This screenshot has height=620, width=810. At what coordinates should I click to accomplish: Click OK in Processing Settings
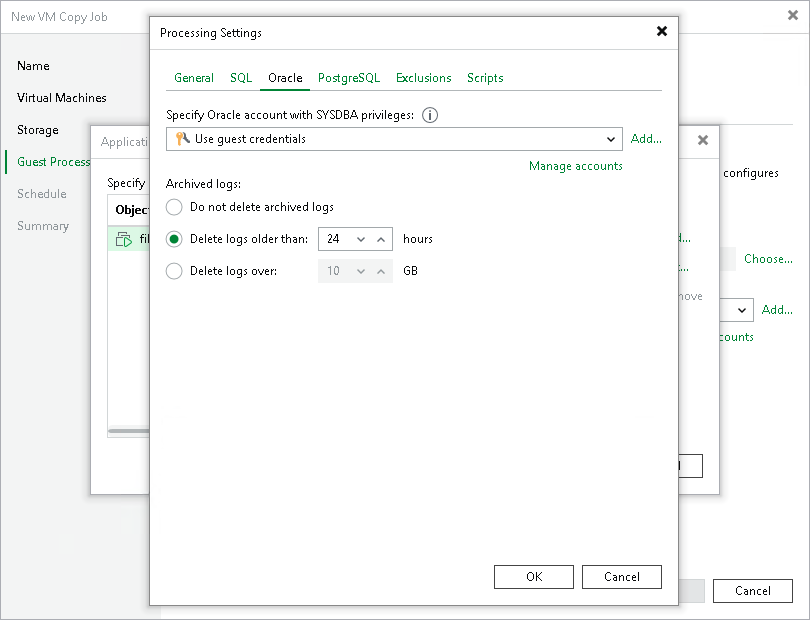coord(534,577)
